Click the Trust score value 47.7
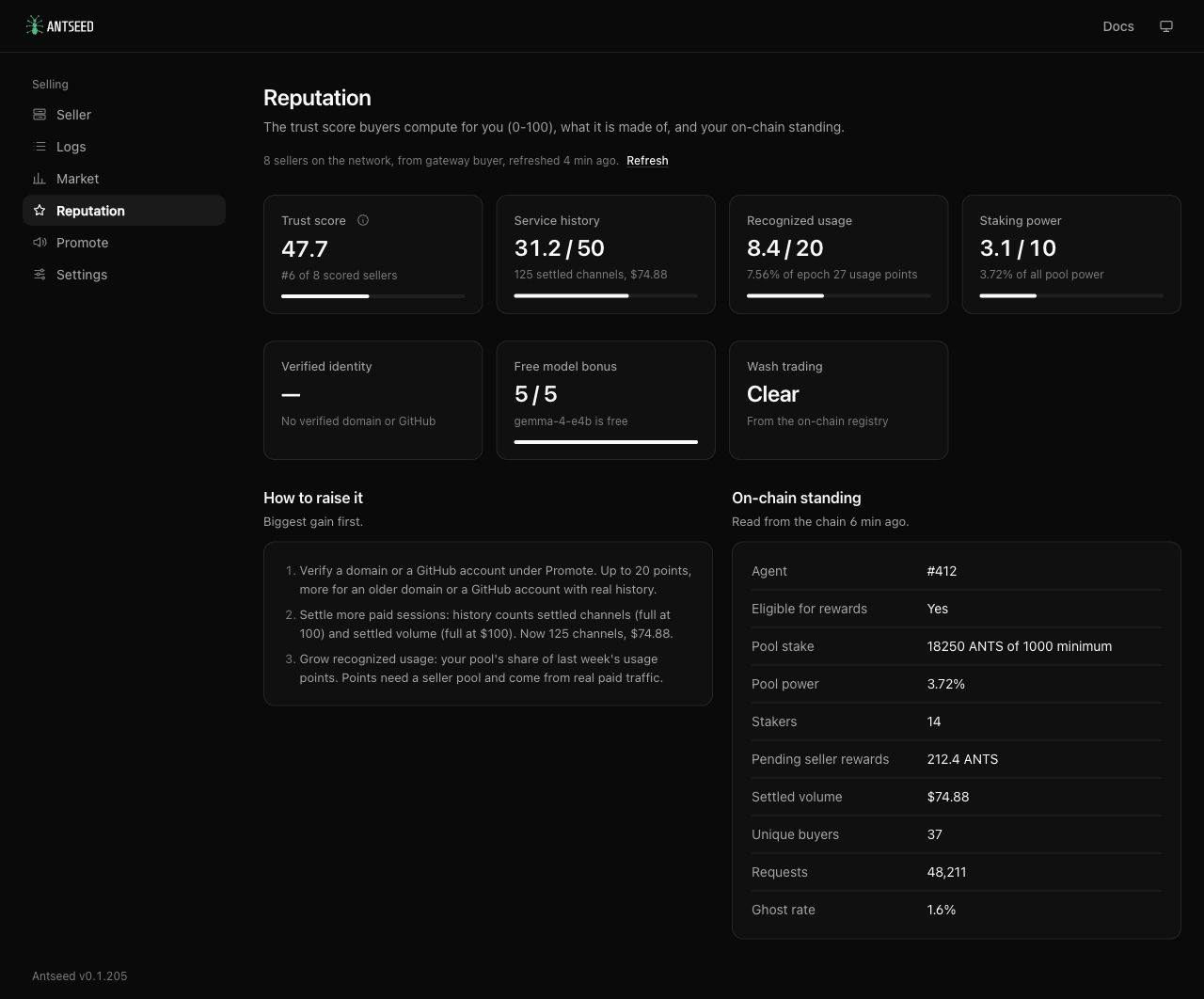Viewport: 1204px width, 999px height. coord(305,248)
